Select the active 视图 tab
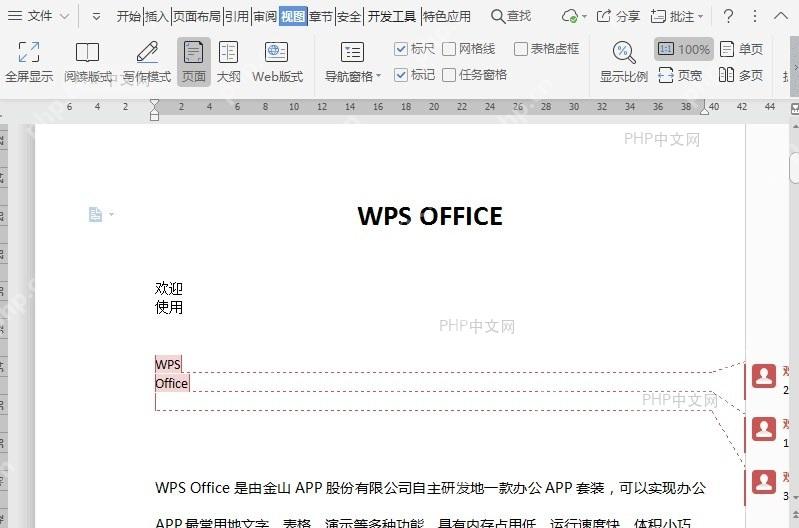Screen dimensions: 799x528 pyautogui.click(x=293, y=16)
